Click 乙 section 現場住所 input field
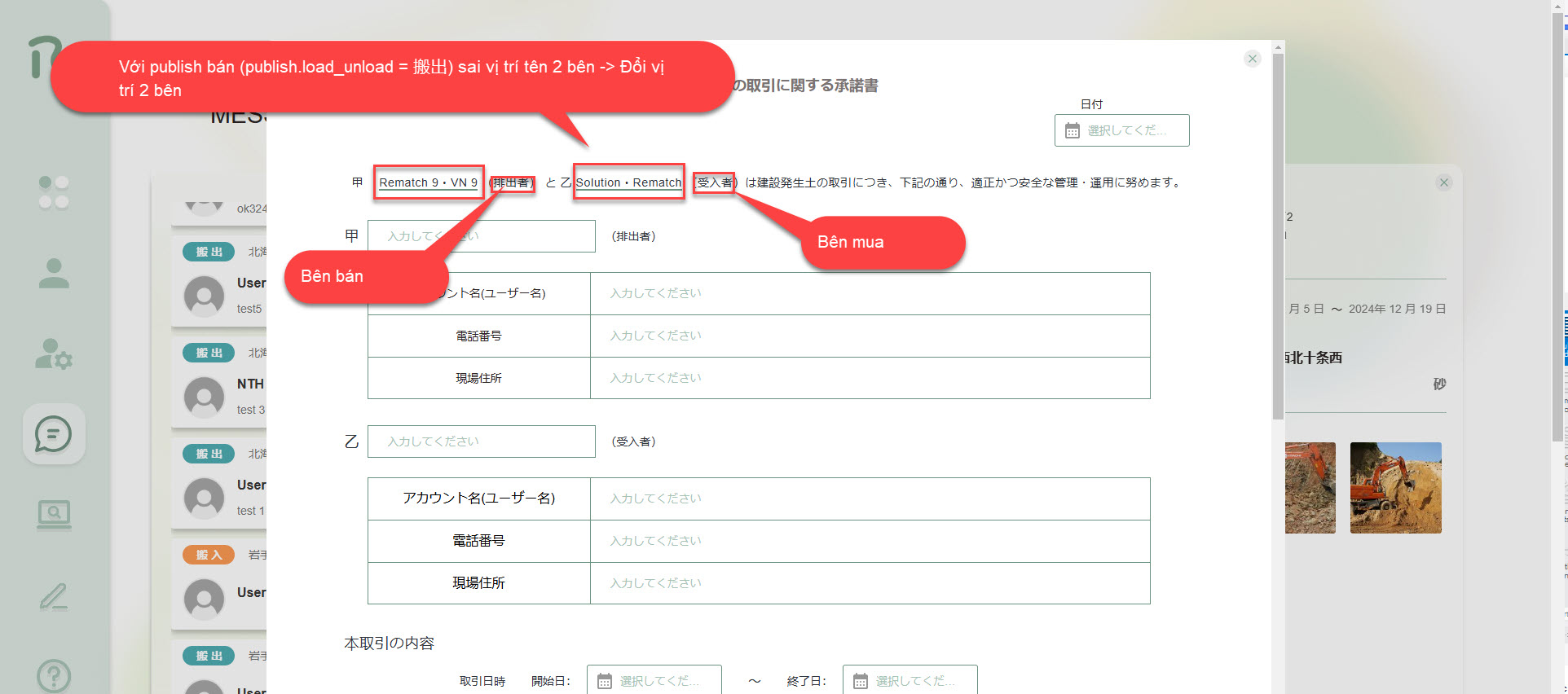This screenshot has height=694, width=1568. [869, 583]
